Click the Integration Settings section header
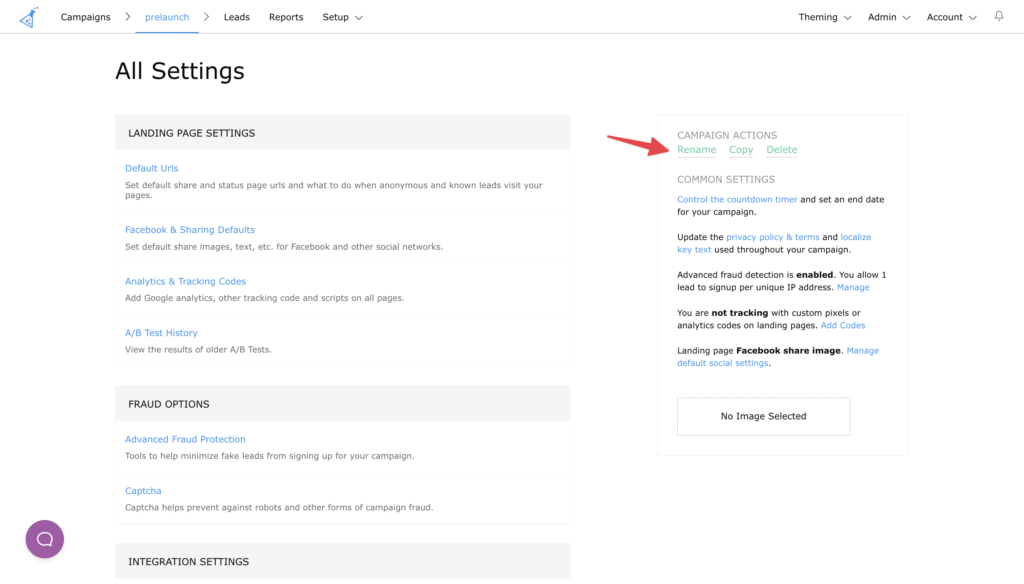The width and height of the screenshot is (1024, 584). coord(342,561)
